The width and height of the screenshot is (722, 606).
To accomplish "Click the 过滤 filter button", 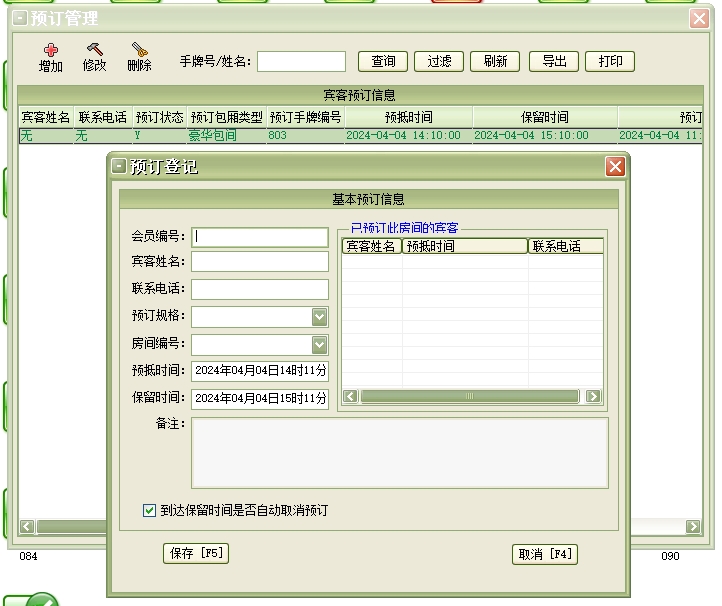I will tap(439, 61).
